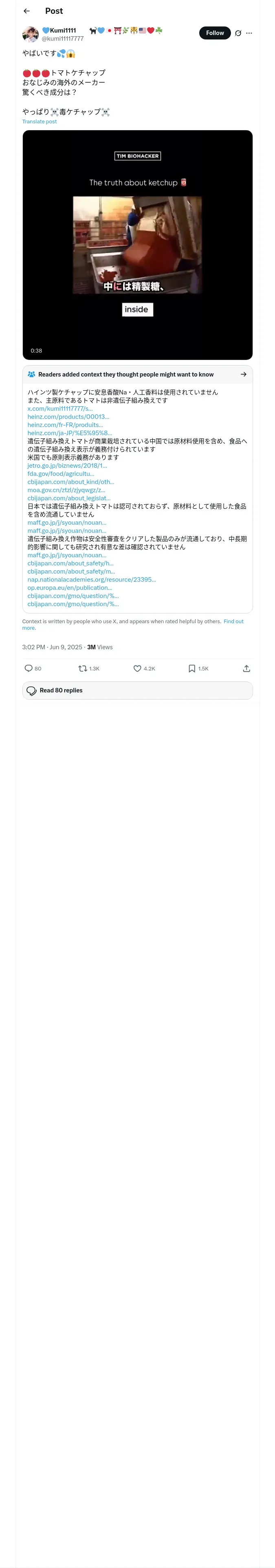The width and height of the screenshot is (275, 1568).
Task: Click the Grok icon beside Follow
Action: click(238, 33)
